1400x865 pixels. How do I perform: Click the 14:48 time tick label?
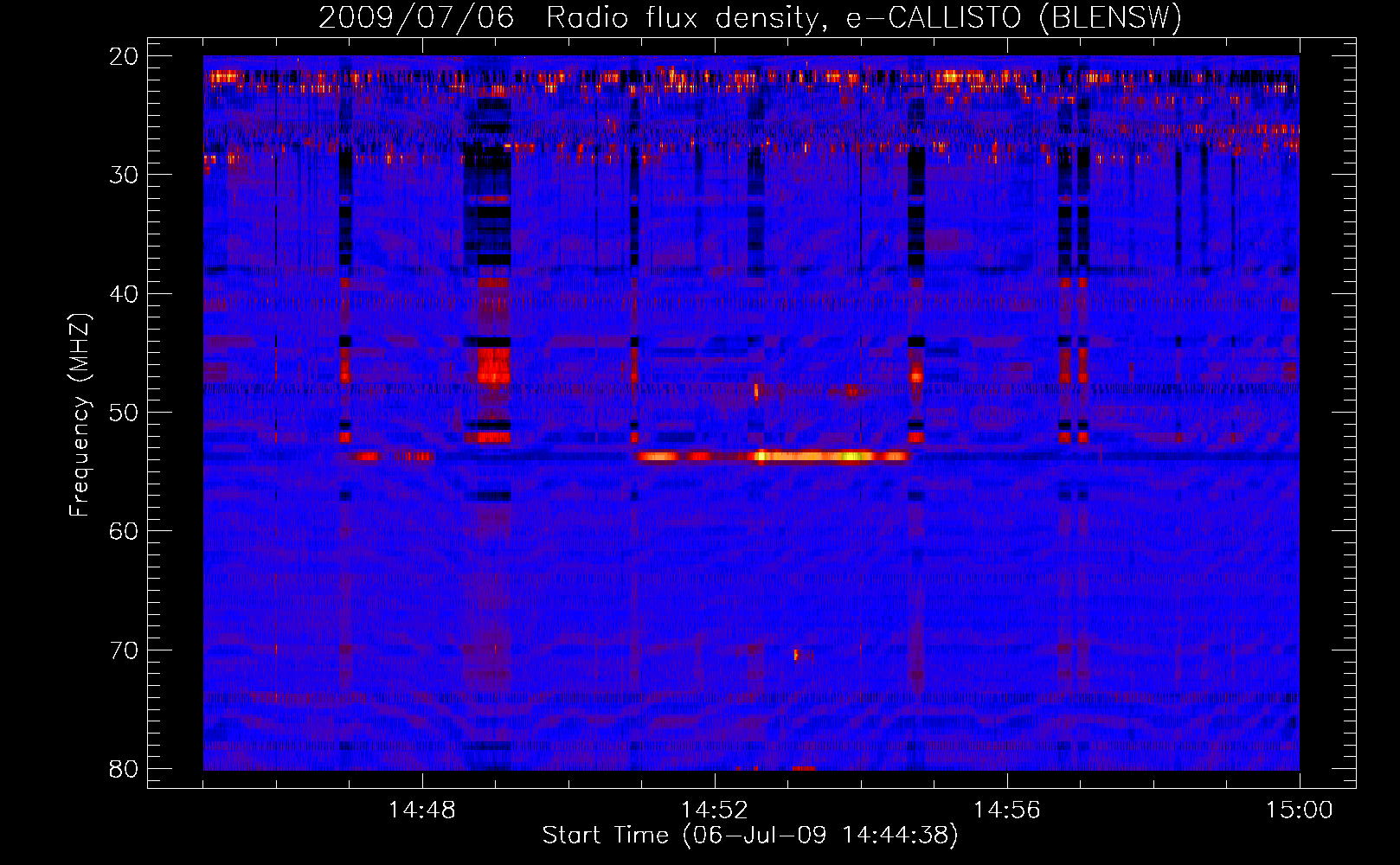pyautogui.click(x=422, y=811)
